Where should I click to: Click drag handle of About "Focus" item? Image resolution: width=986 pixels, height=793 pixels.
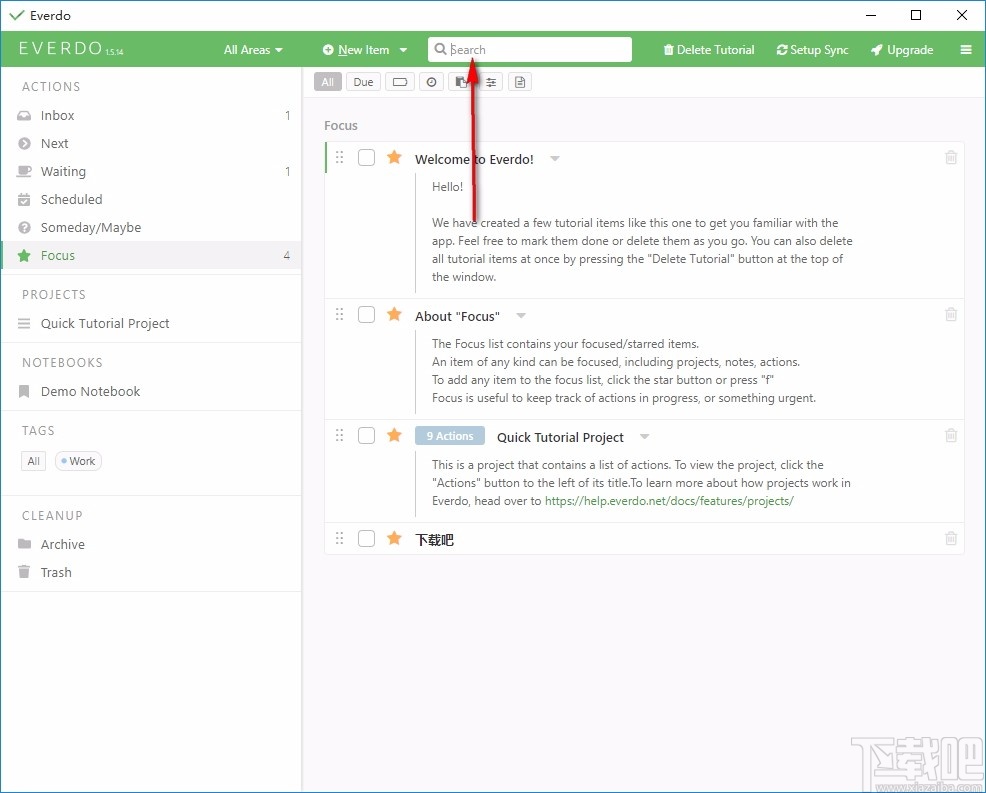tap(340, 314)
